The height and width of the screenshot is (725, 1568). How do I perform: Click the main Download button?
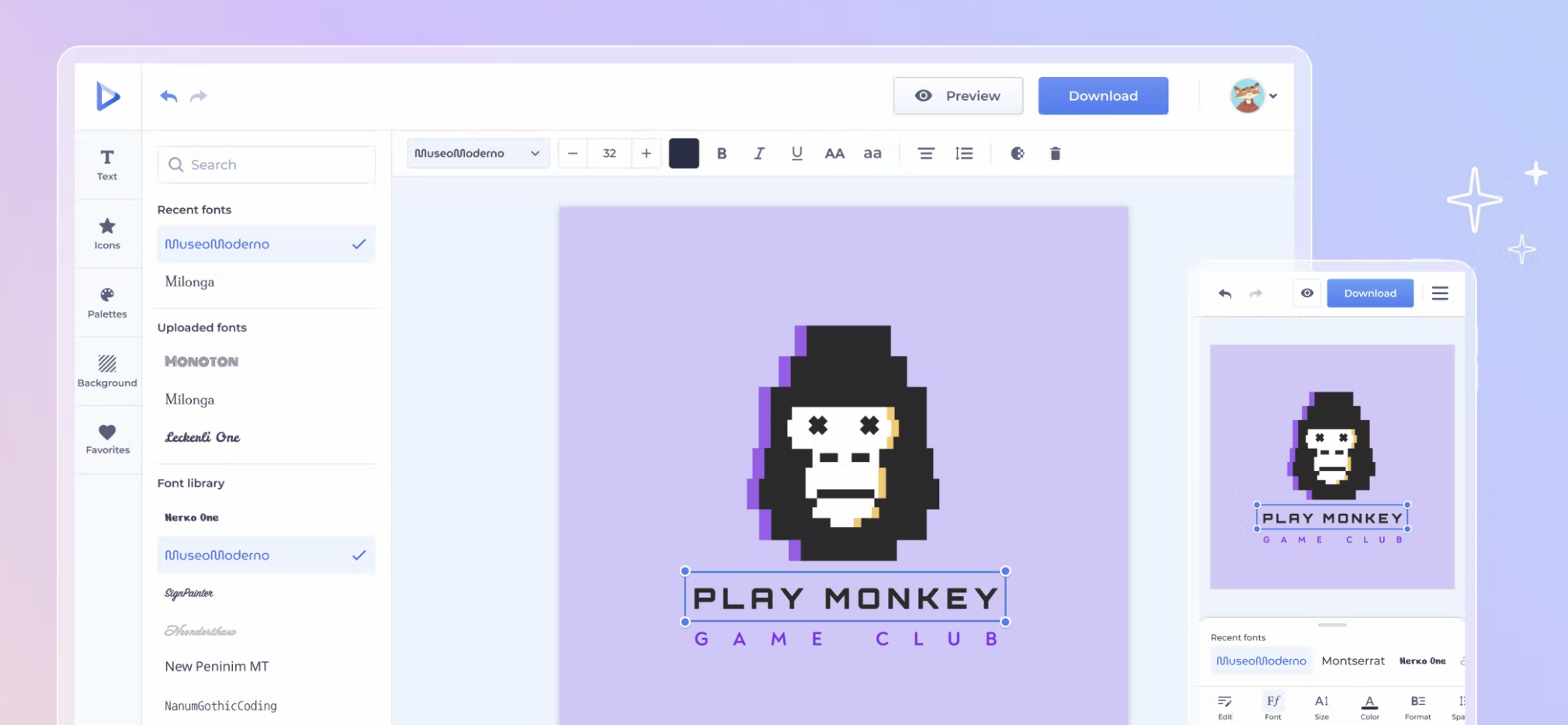click(1103, 95)
